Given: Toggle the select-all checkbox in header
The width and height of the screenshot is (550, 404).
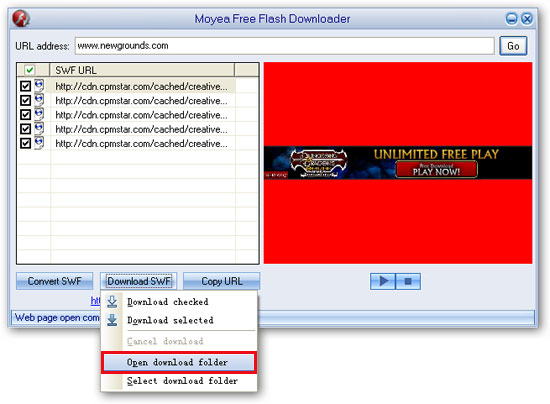Looking at the screenshot, I should pos(29,70).
